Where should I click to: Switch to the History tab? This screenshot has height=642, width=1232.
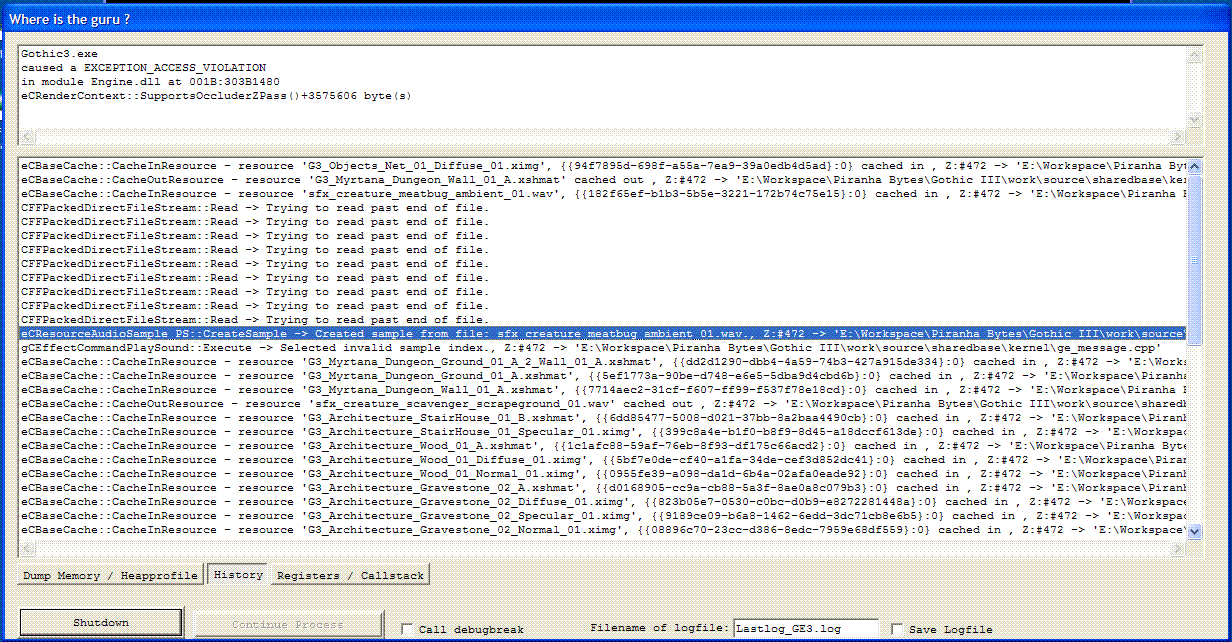click(x=238, y=574)
